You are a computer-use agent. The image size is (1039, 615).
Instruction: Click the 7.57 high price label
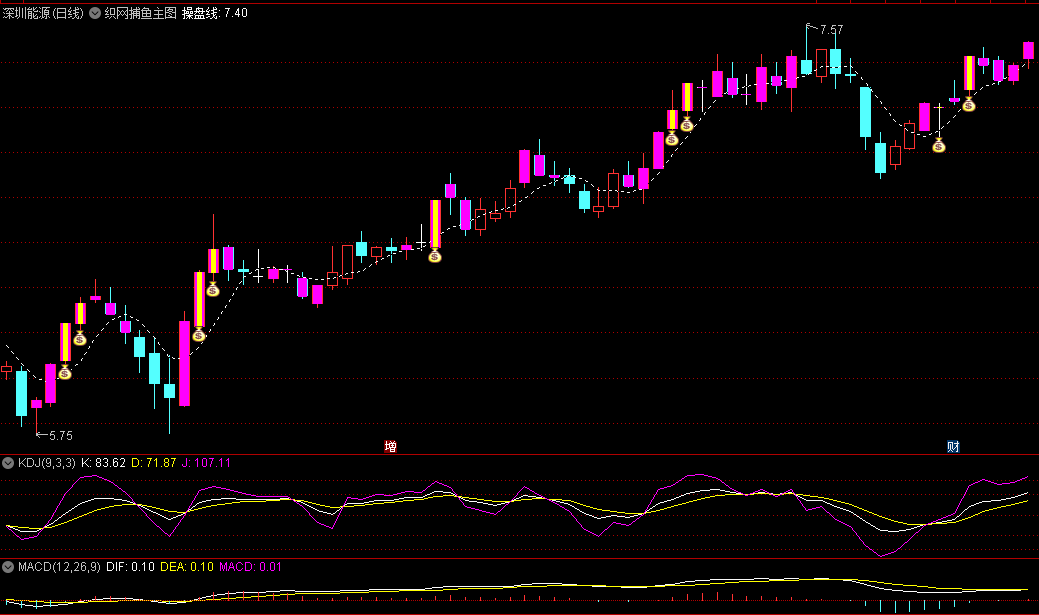(831, 30)
